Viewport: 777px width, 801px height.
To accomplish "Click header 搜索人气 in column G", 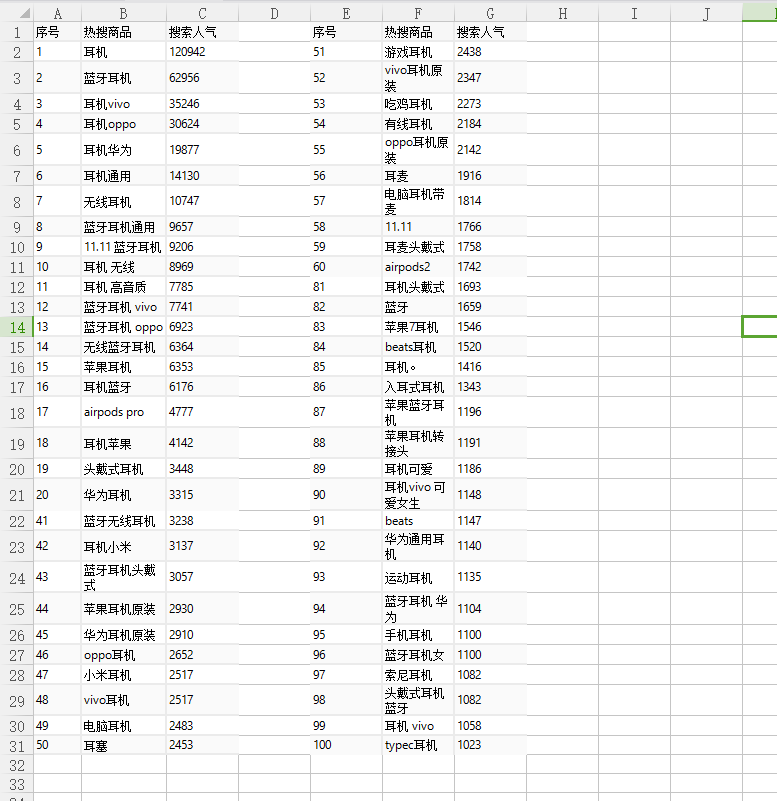I will pos(490,32).
